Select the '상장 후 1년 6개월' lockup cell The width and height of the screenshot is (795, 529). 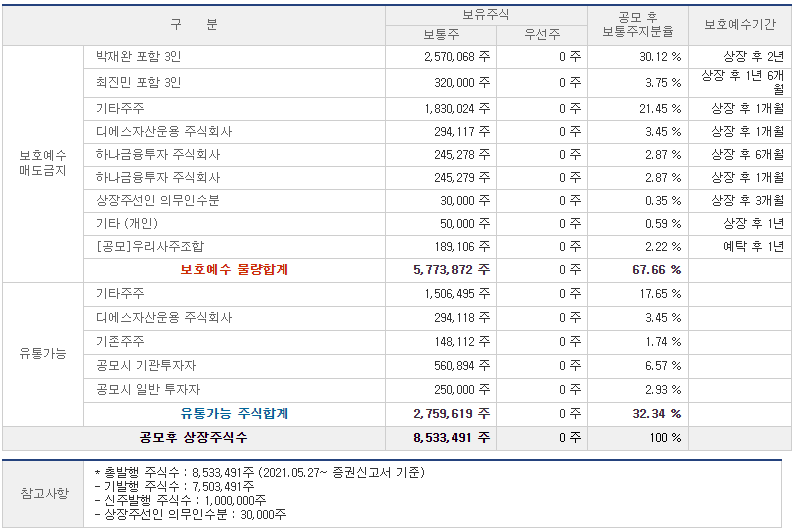pos(742,83)
